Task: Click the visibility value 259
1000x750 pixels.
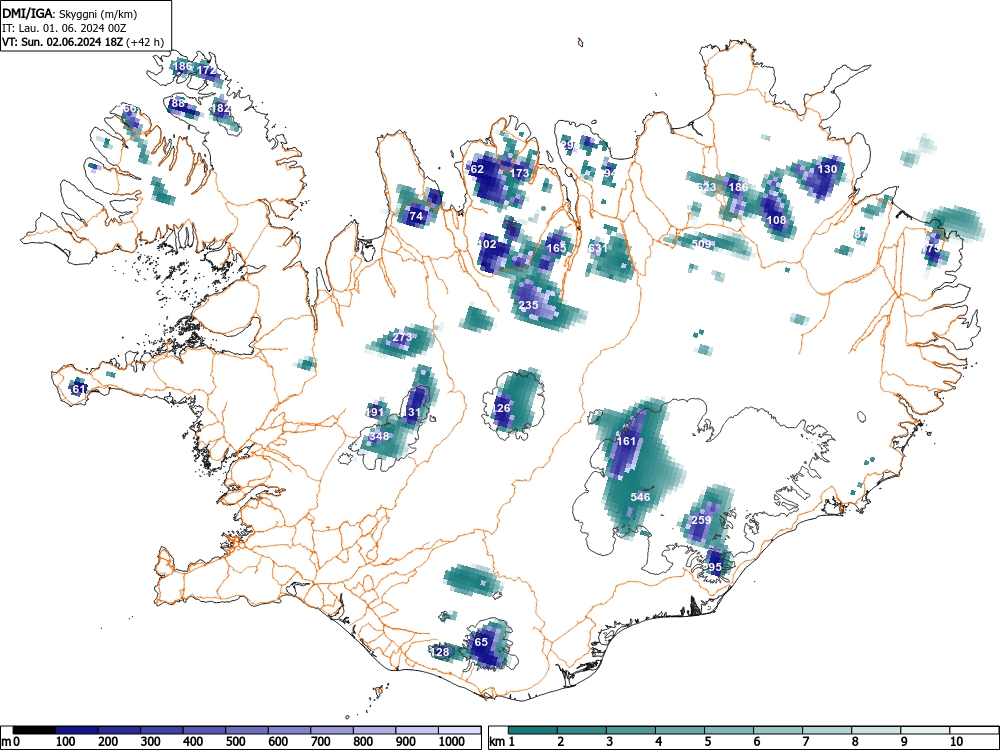Action: point(701,520)
